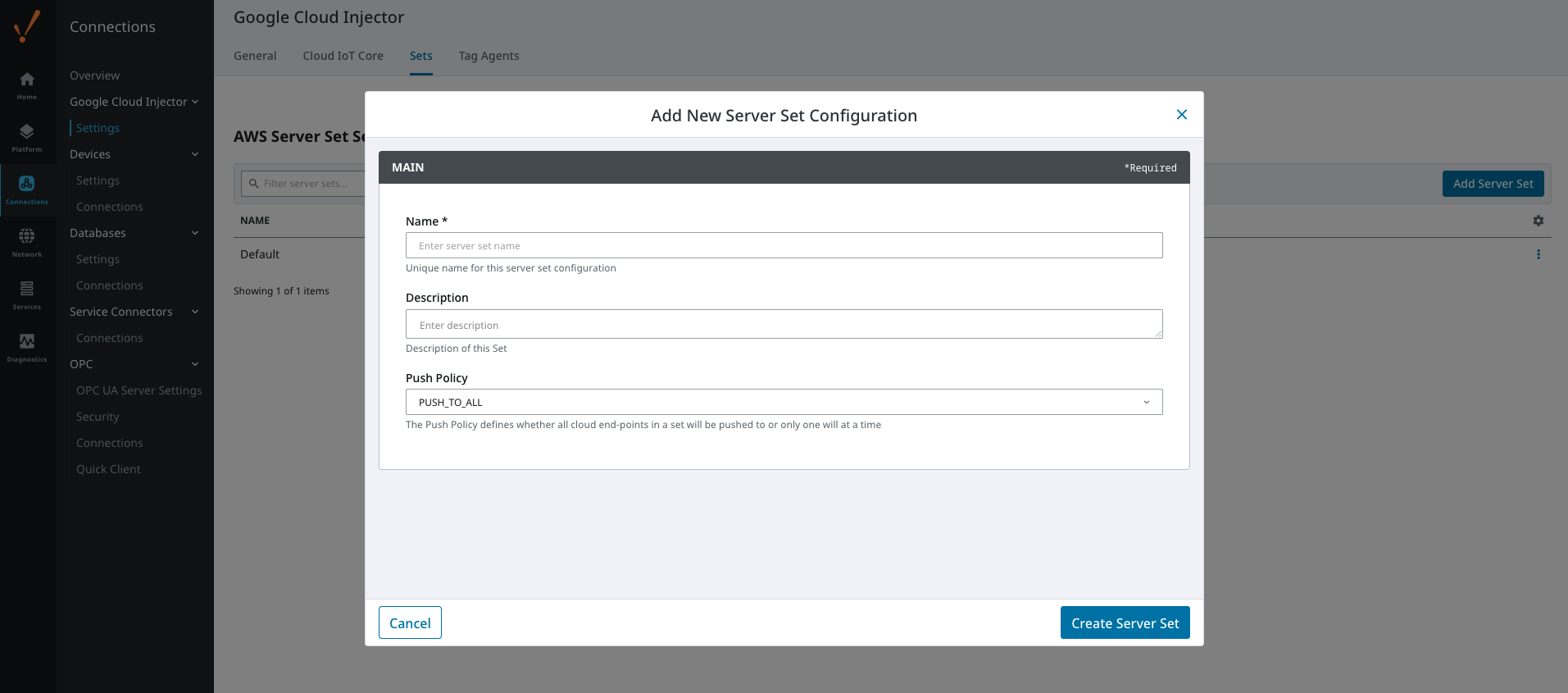Select the Connections sidebar icon
The height and width of the screenshot is (693, 1568).
[27, 189]
